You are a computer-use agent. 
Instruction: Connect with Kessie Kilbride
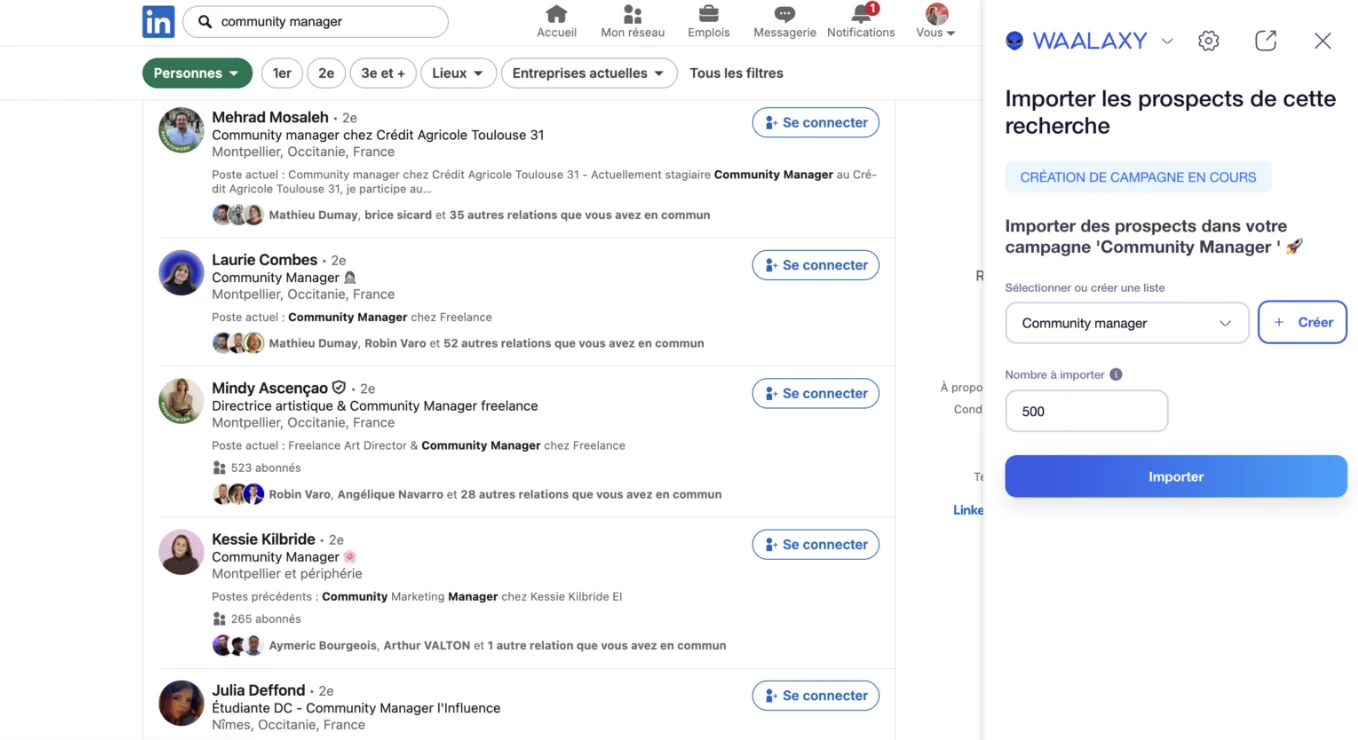point(816,545)
